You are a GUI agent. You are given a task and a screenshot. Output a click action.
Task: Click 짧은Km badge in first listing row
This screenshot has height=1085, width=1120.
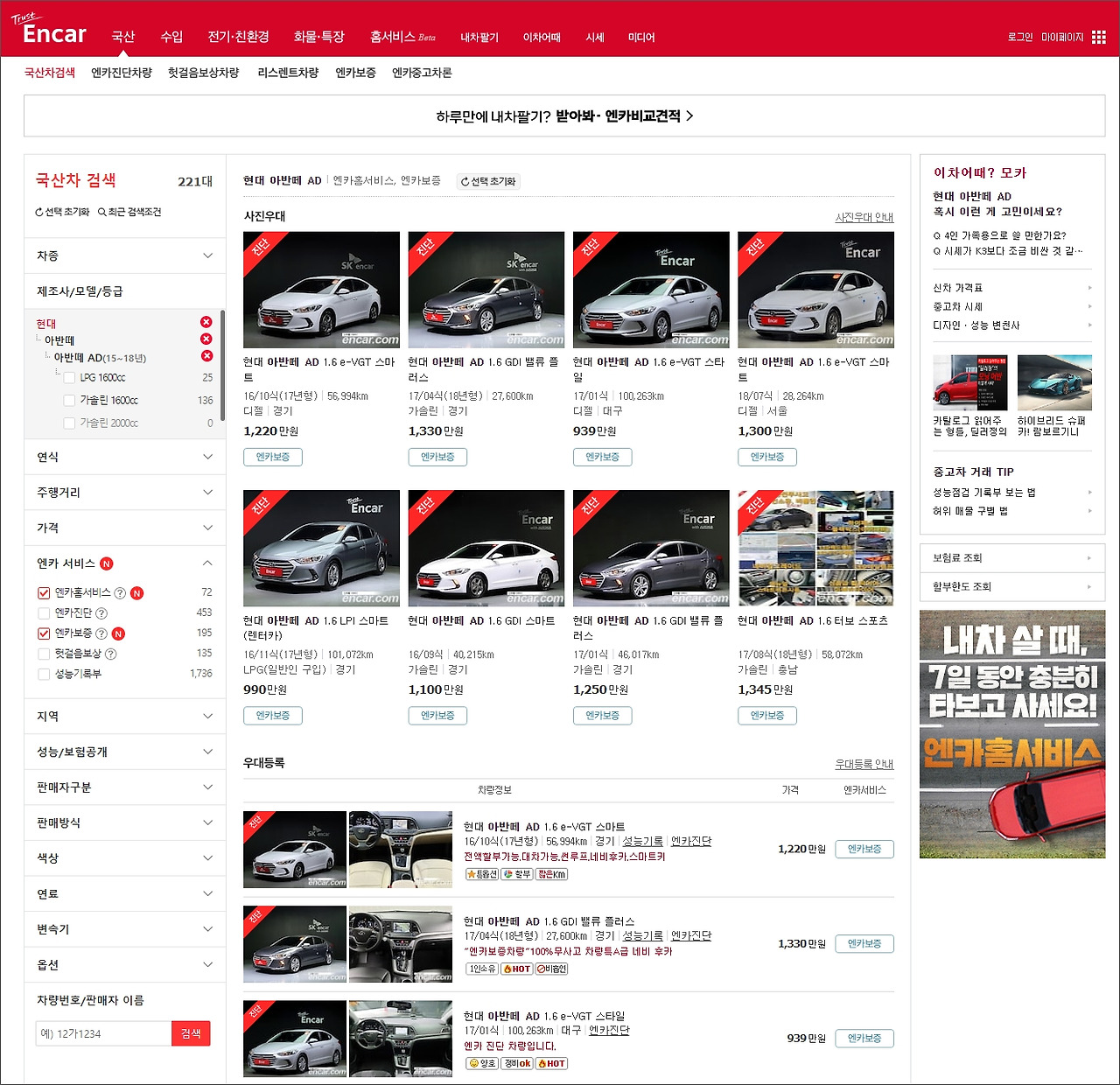[x=551, y=874]
